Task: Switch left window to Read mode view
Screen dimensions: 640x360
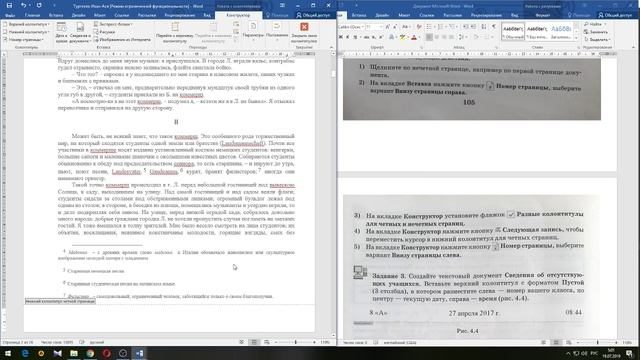Action: click(242, 342)
